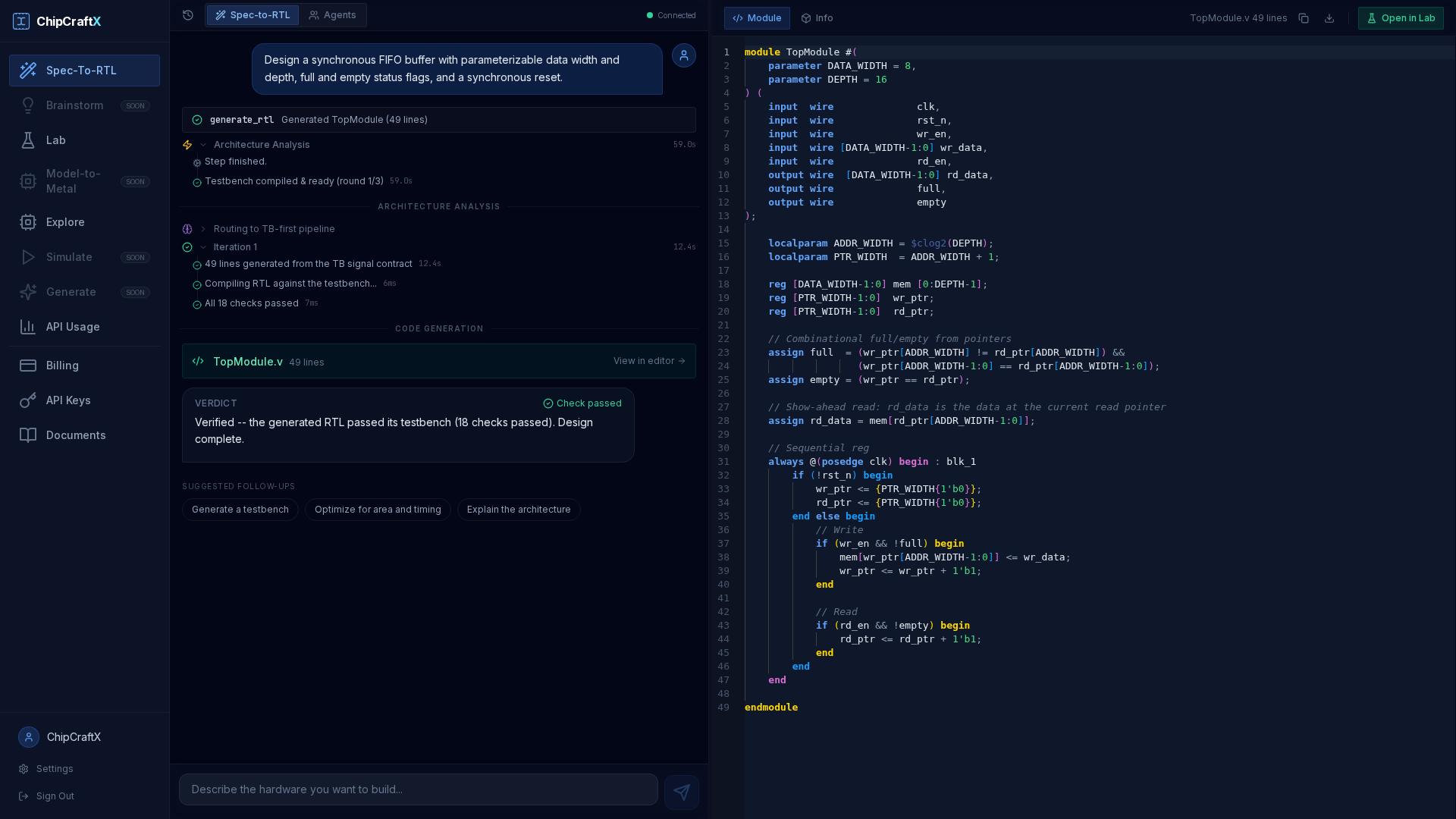Open API Usage chart icon
Viewport: 1456px width, 819px height.
point(28,327)
